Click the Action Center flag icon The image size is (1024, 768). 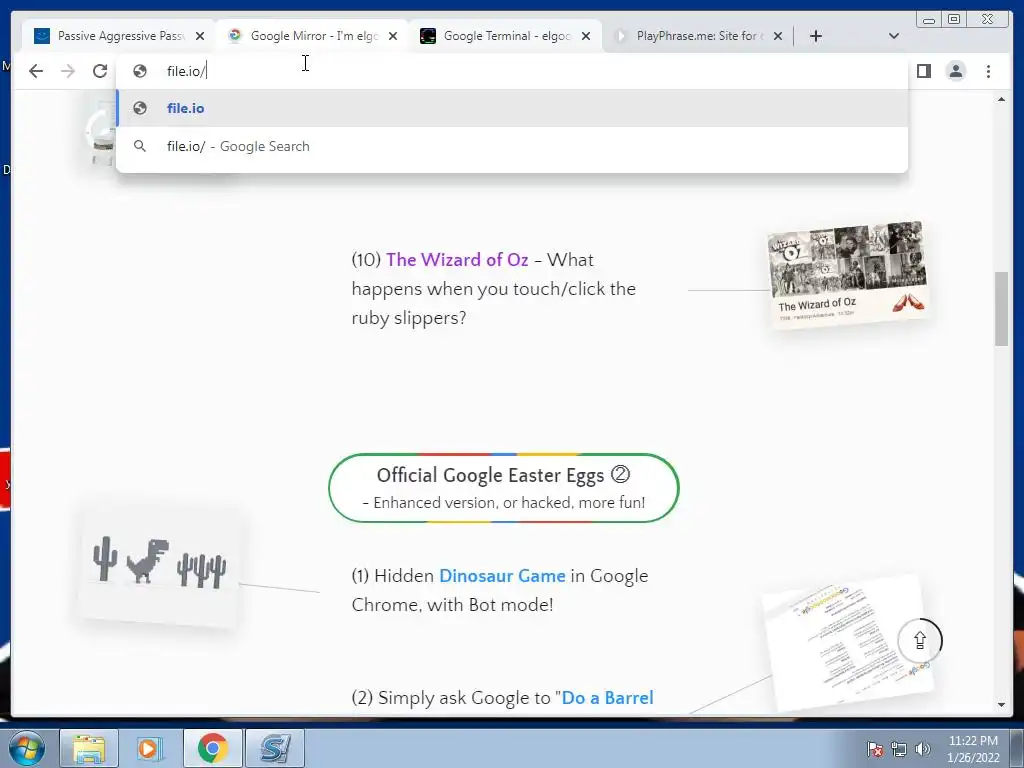click(x=875, y=749)
